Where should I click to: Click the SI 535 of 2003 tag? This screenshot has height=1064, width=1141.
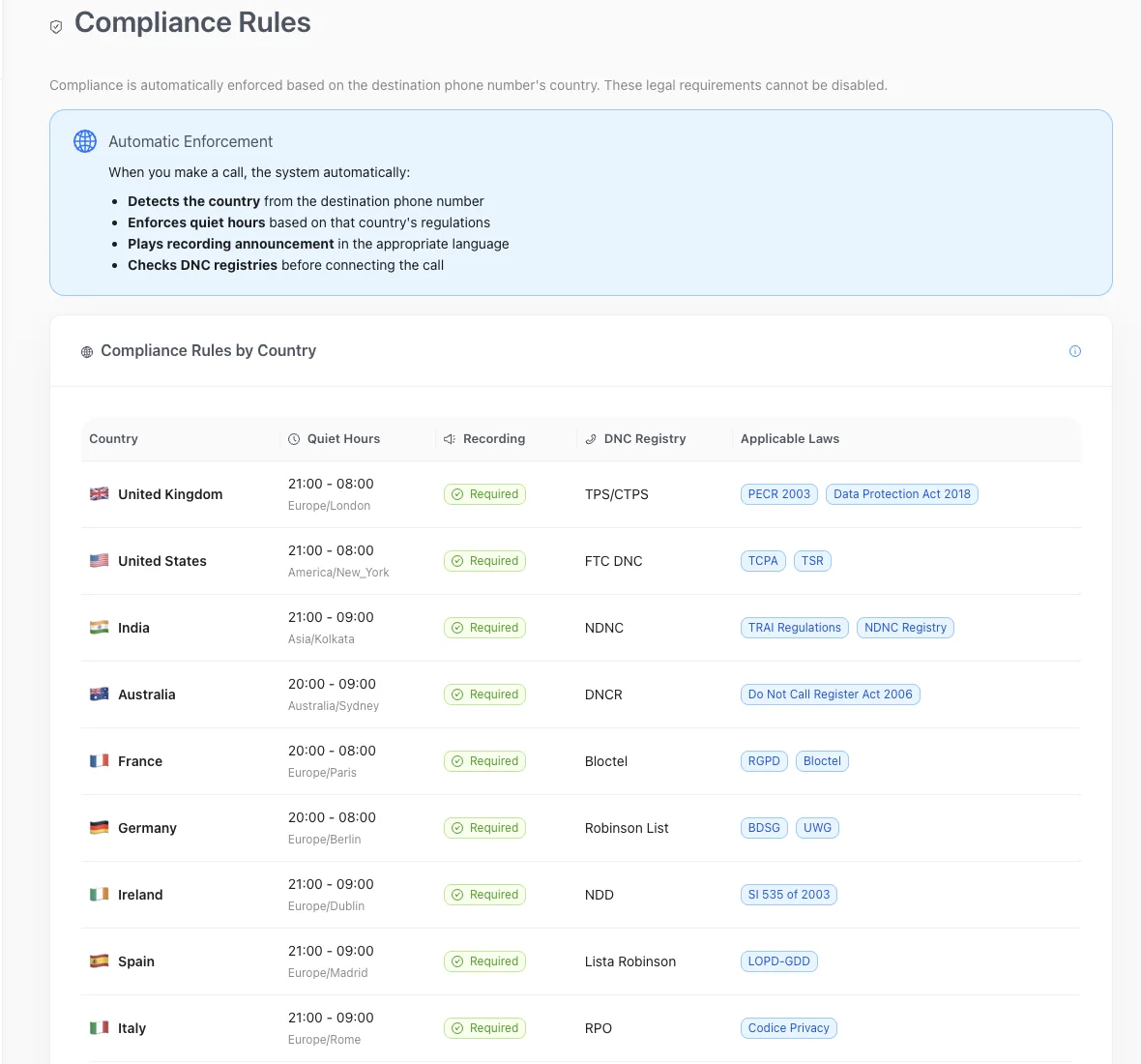pos(789,895)
